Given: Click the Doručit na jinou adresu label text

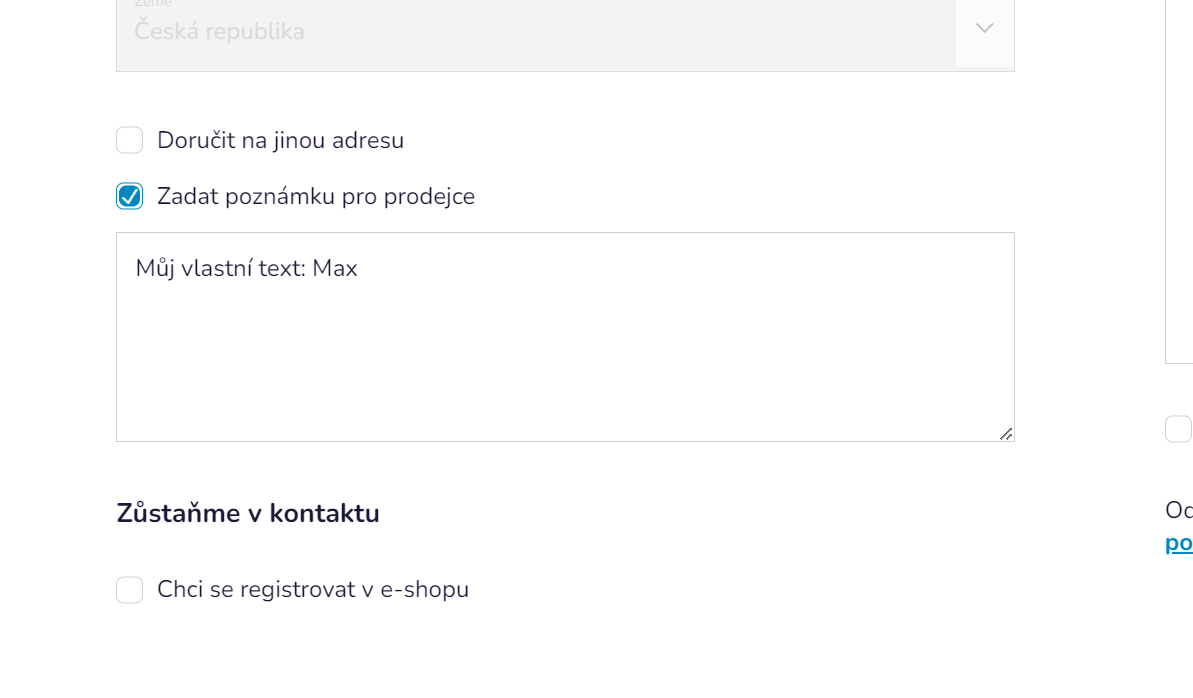Looking at the screenshot, I should click(280, 141).
